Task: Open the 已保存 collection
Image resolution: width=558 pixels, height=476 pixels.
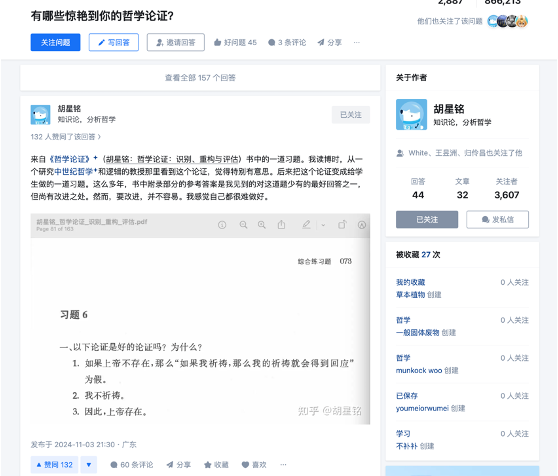Action: [406, 396]
